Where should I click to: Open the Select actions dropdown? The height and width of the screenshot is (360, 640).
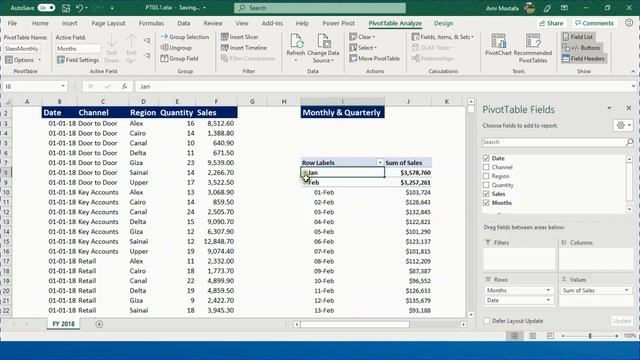[x=363, y=48]
